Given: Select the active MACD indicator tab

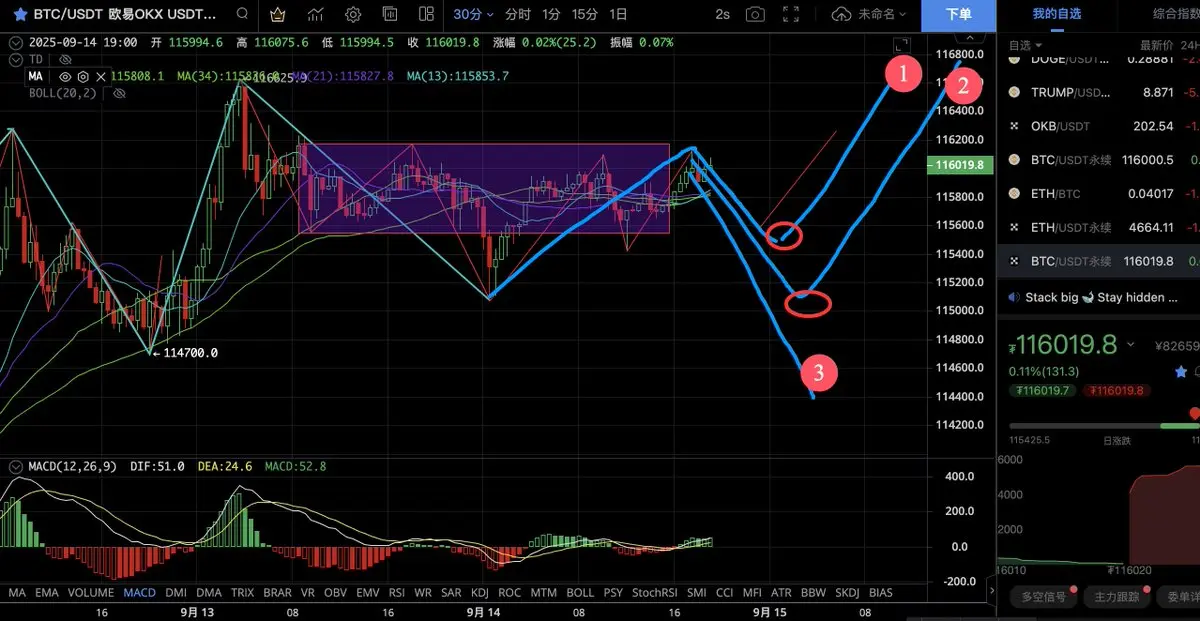Looking at the screenshot, I should click(x=140, y=593).
